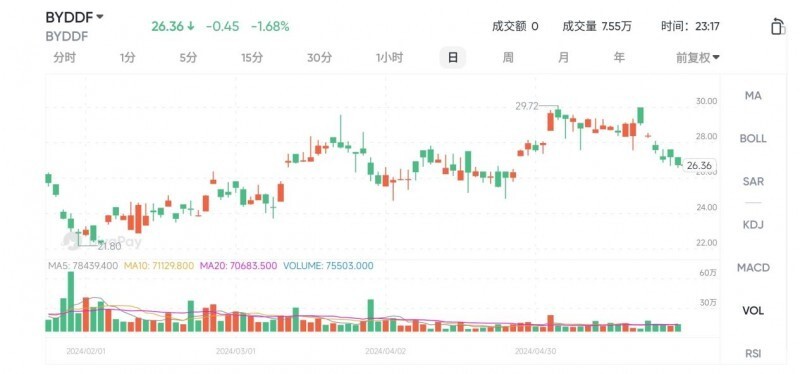Show the MACD sub-indicator

753,267
